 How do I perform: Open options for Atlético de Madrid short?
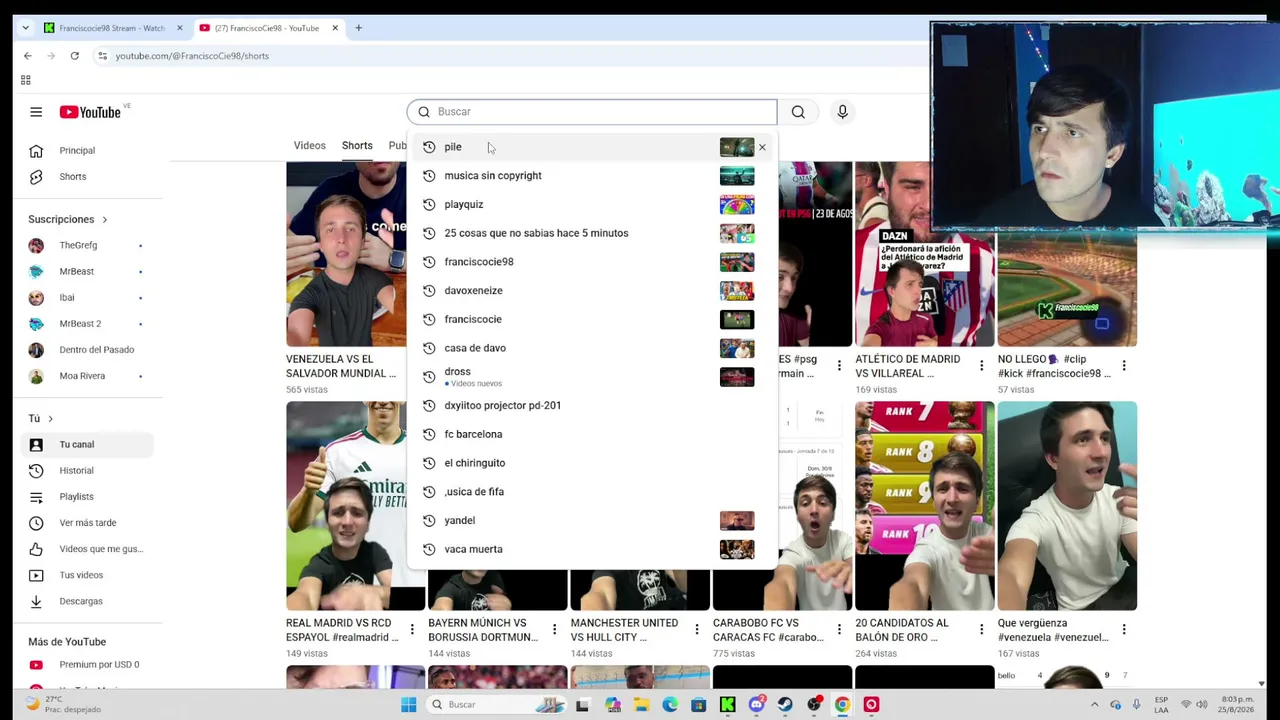click(981, 366)
